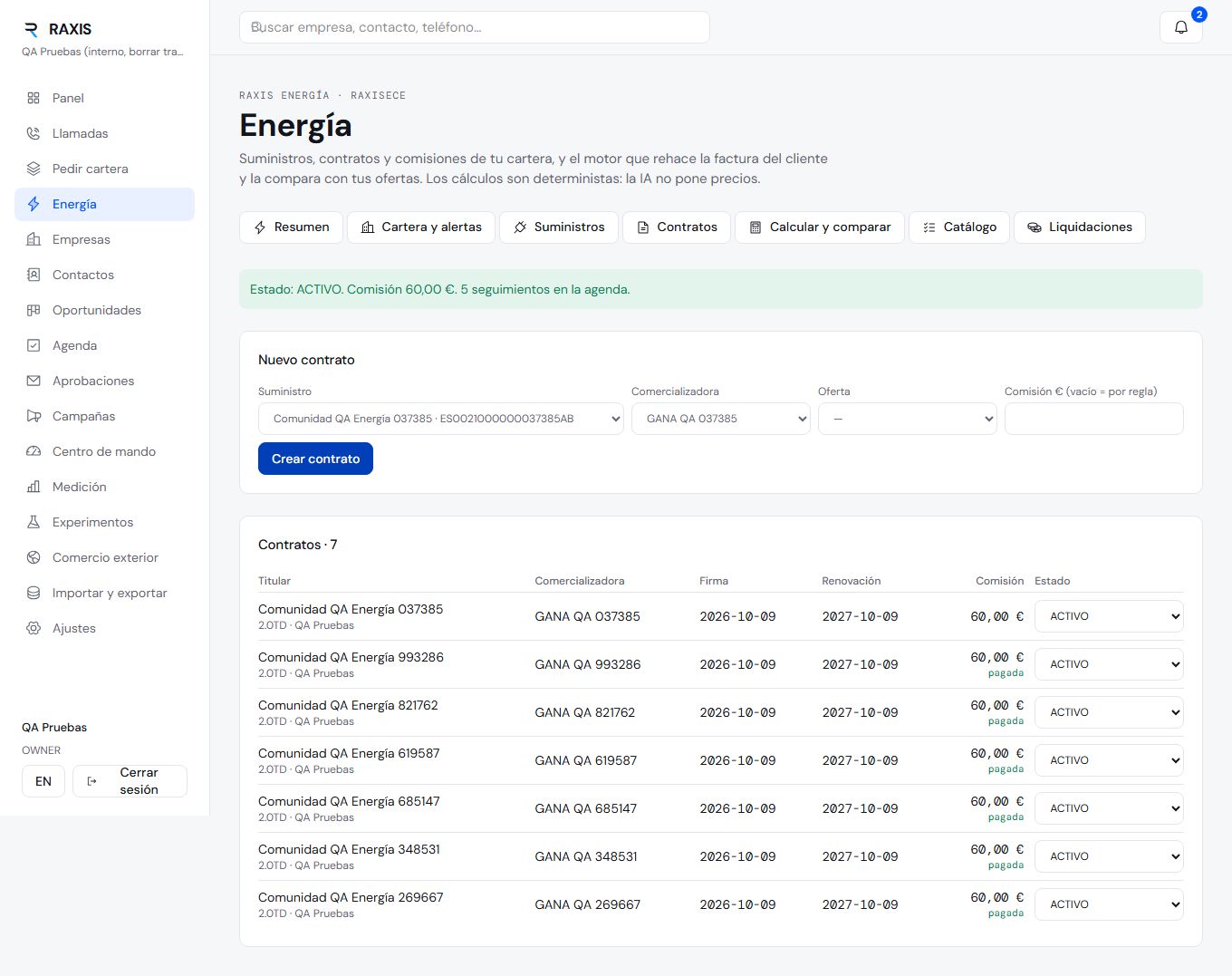1232x976 pixels.
Task: Click the Energía lightning bolt sidebar icon
Action: 34,204
